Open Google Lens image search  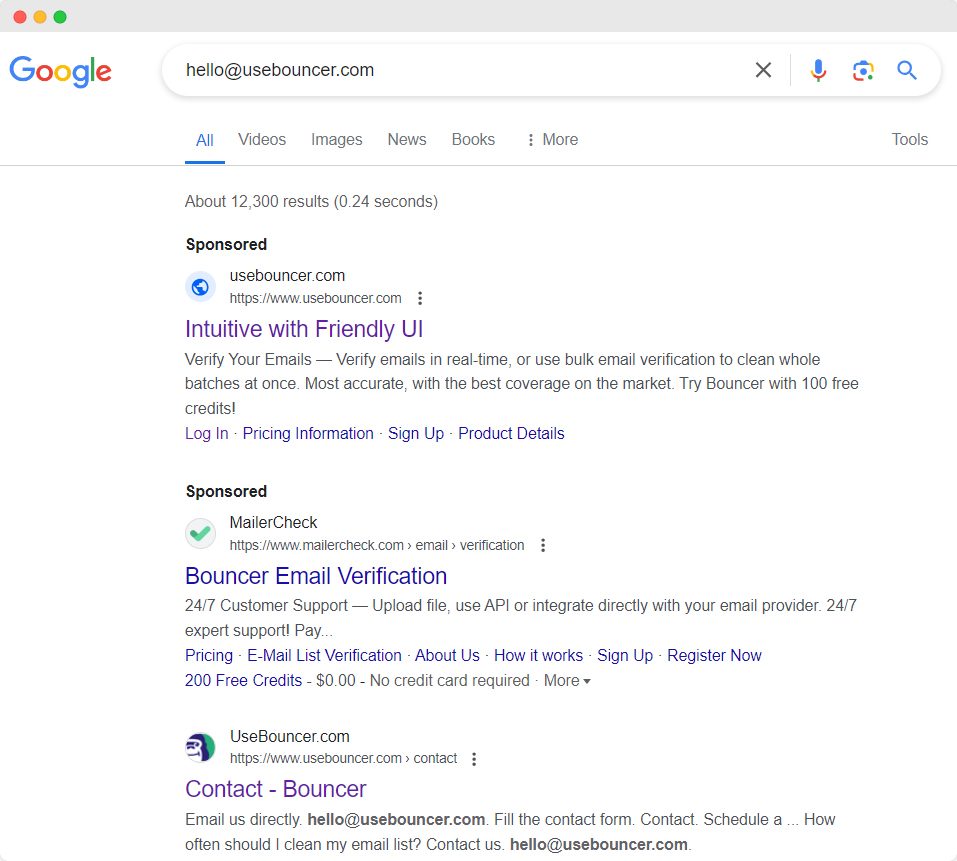pyautogui.click(x=863, y=70)
